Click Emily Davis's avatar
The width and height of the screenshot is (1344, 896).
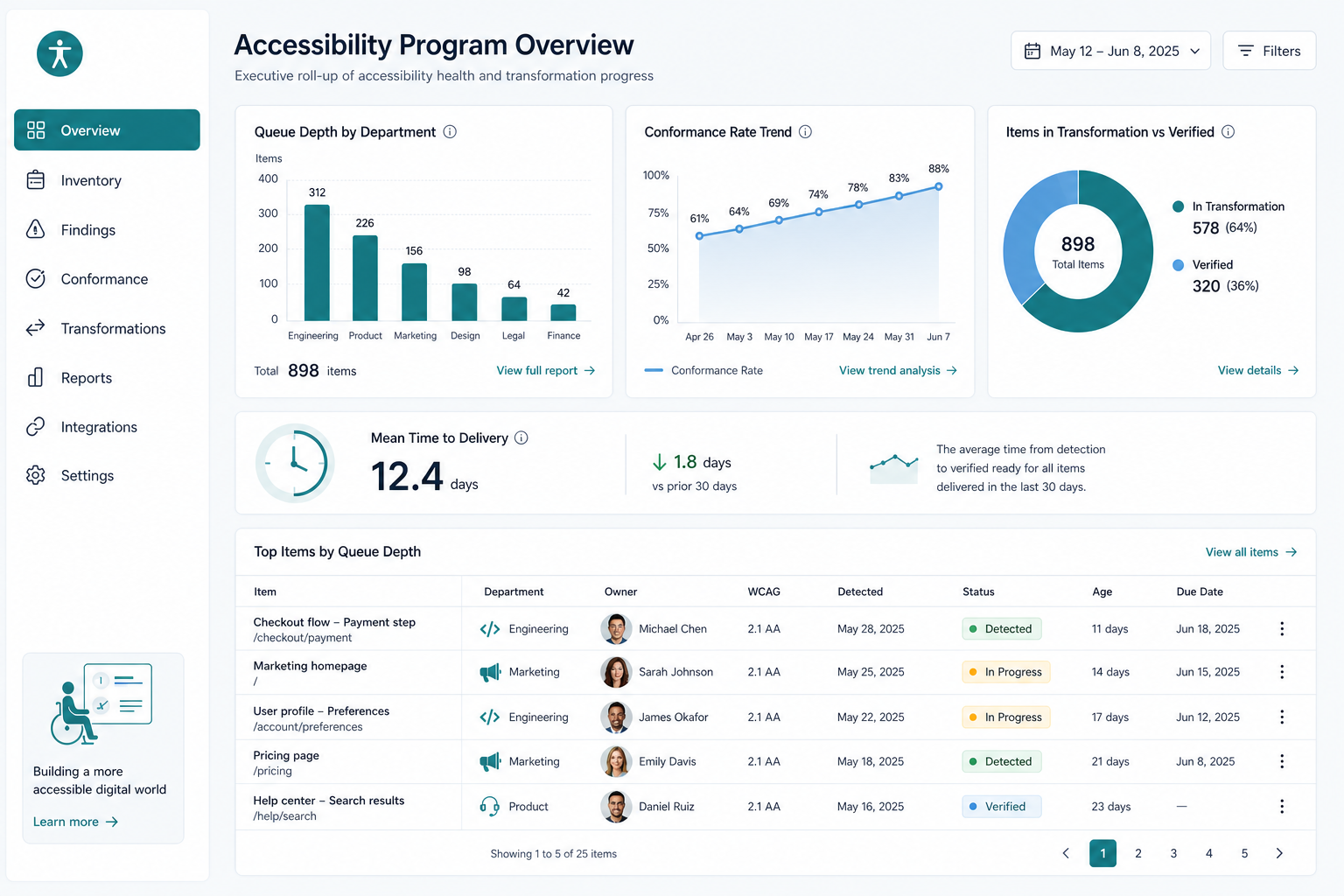click(x=616, y=761)
